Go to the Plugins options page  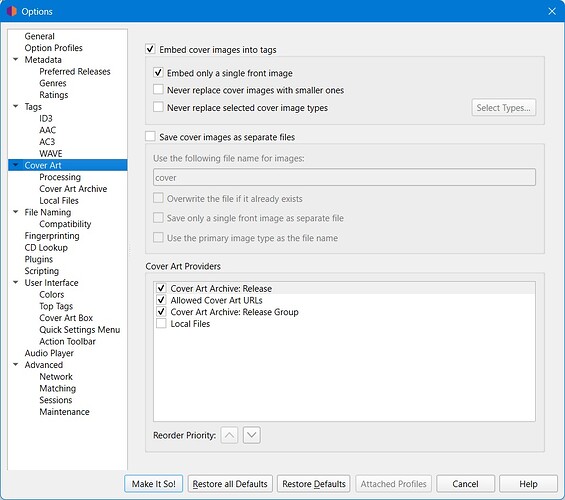[39, 259]
